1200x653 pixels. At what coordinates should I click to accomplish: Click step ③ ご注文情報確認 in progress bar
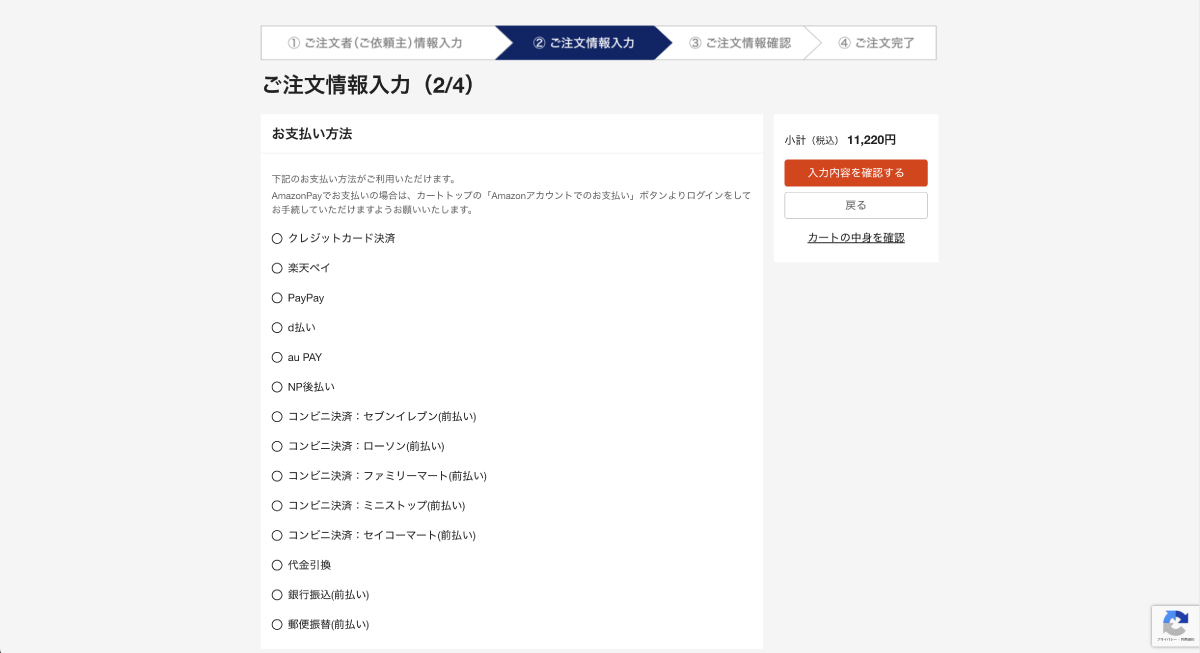click(x=740, y=43)
